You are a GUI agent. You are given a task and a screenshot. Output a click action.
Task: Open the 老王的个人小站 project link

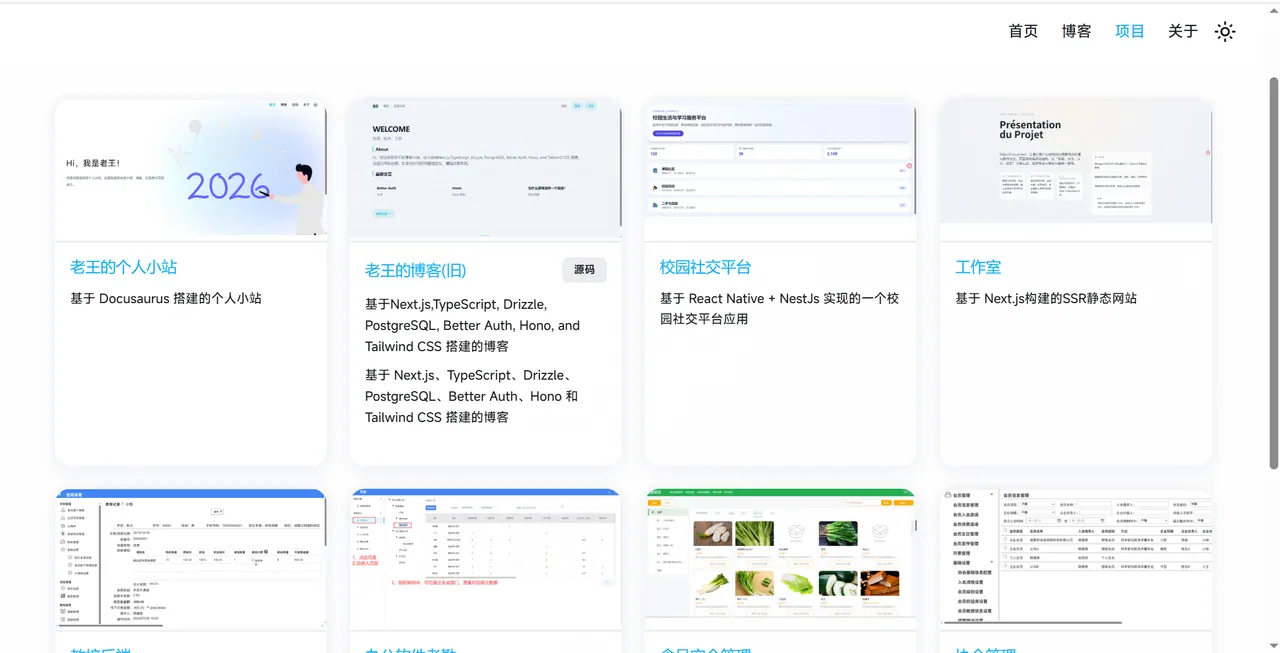coord(124,267)
